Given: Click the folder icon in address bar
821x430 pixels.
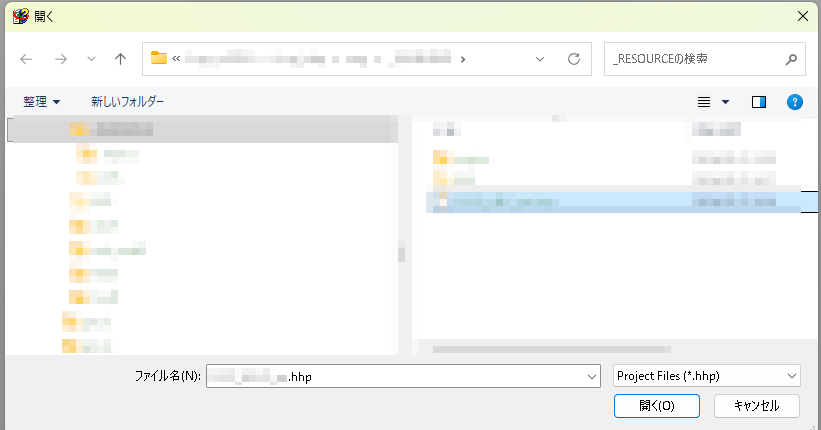Looking at the screenshot, I should pos(159,59).
